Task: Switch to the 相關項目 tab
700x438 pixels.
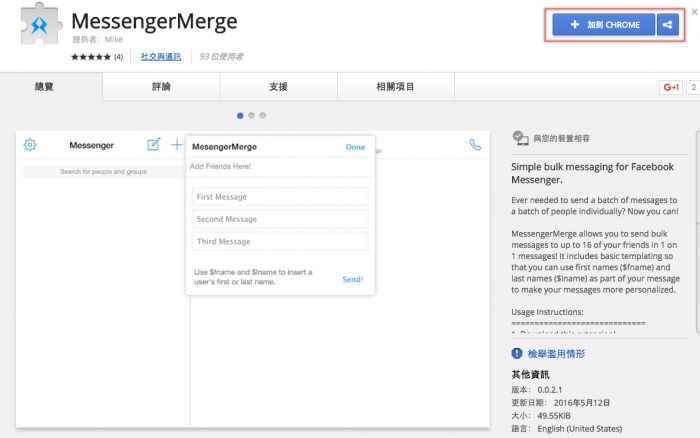Action: pos(396,87)
